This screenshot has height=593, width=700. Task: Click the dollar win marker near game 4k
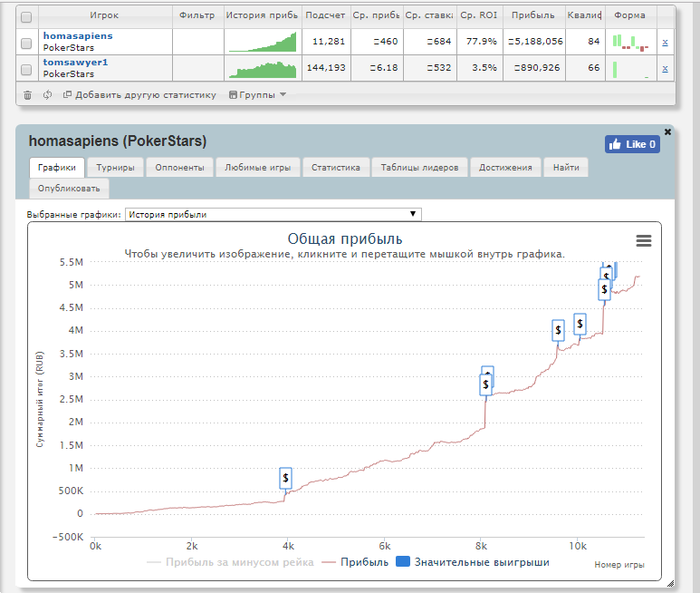285,478
